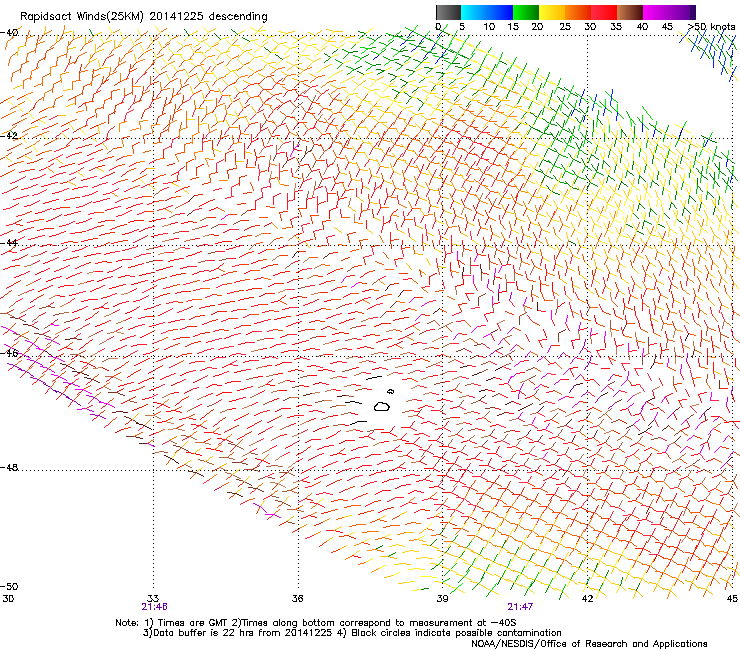Screen dimensions: 740x650
Task: Click the cyan-blue 5-15 knots legend segment
Action: point(487,12)
